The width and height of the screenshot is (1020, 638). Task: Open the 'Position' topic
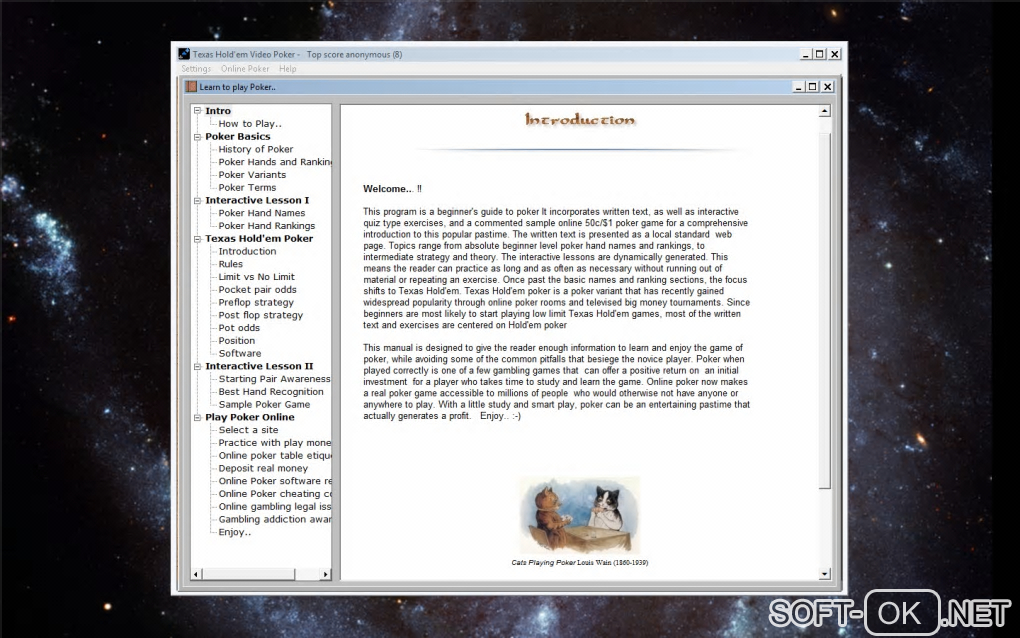point(237,340)
